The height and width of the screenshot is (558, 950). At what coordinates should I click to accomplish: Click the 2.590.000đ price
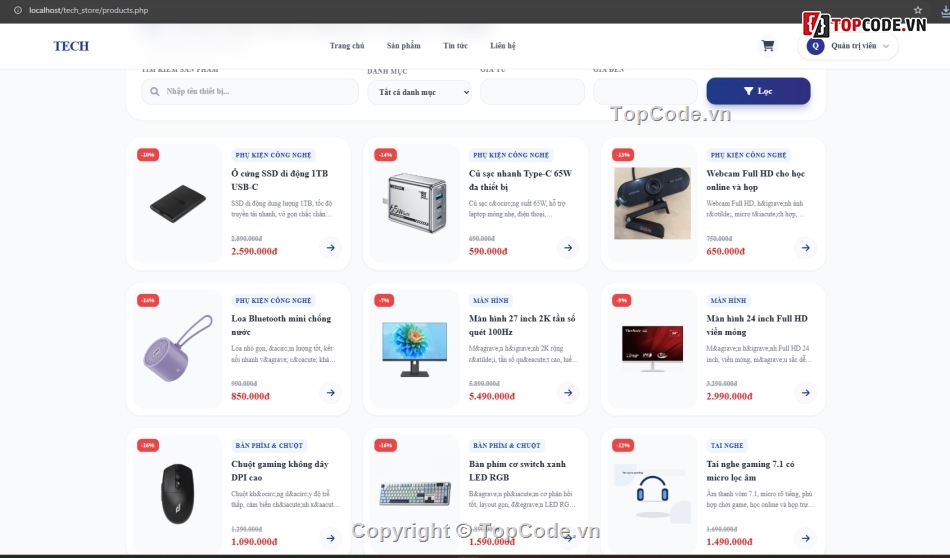[254, 251]
